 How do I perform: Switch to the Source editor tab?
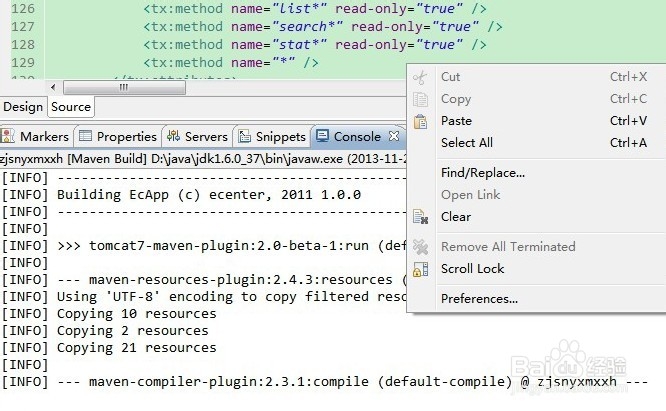pyautogui.click(x=71, y=107)
